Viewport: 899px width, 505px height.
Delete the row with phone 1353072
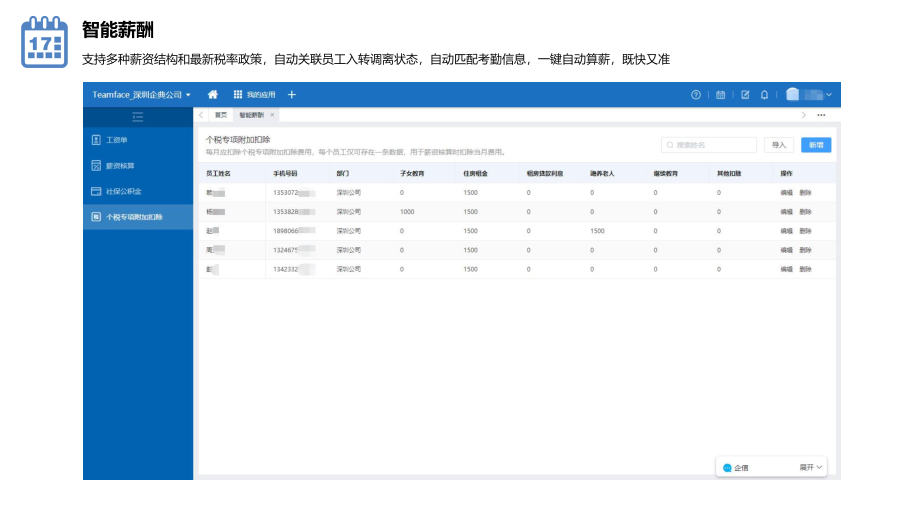coord(806,193)
